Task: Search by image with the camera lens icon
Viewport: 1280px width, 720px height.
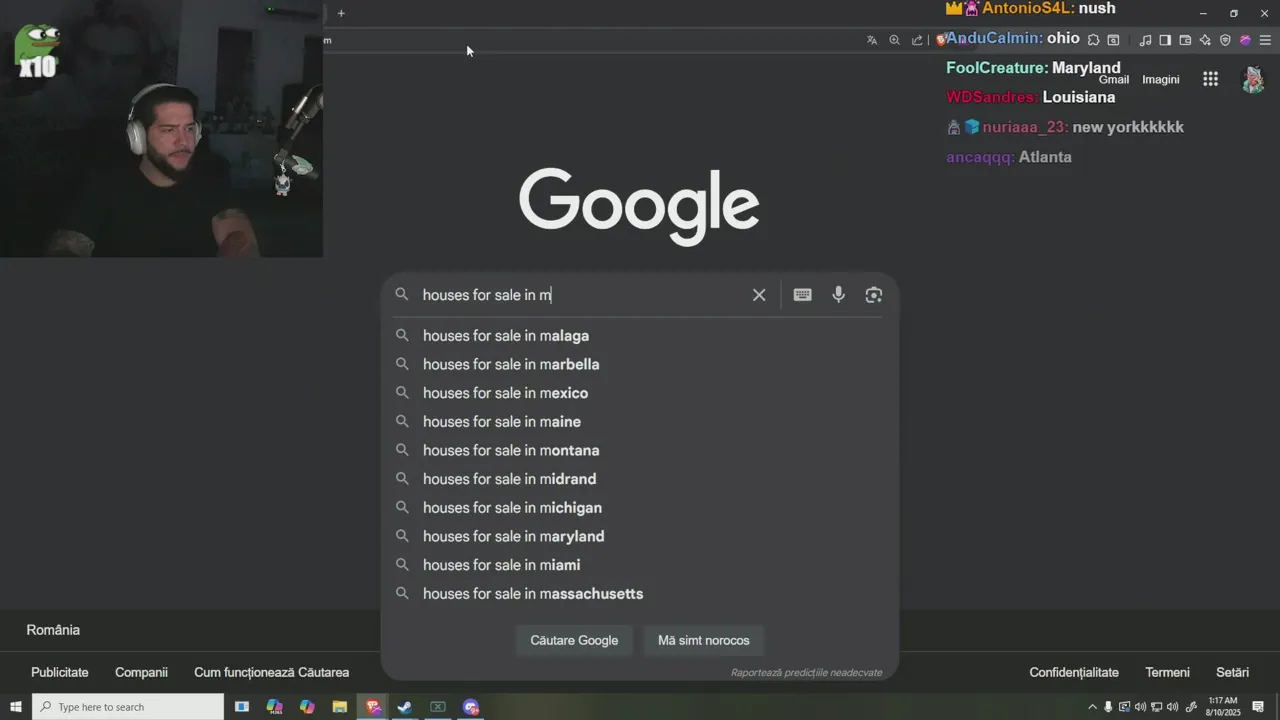Action: (x=874, y=295)
